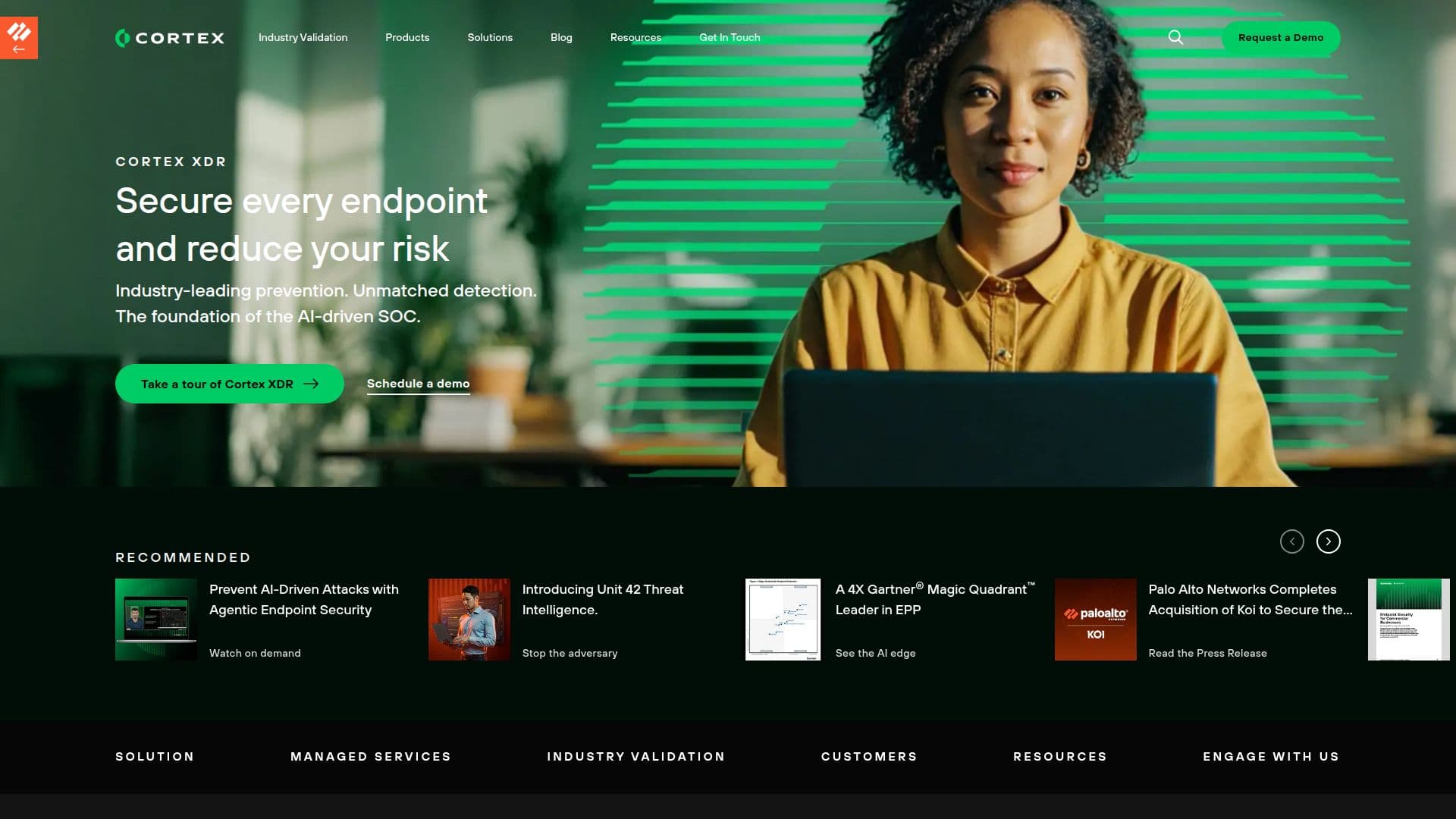Open Products menu
Image resolution: width=1456 pixels, height=819 pixels.
[x=407, y=37]
